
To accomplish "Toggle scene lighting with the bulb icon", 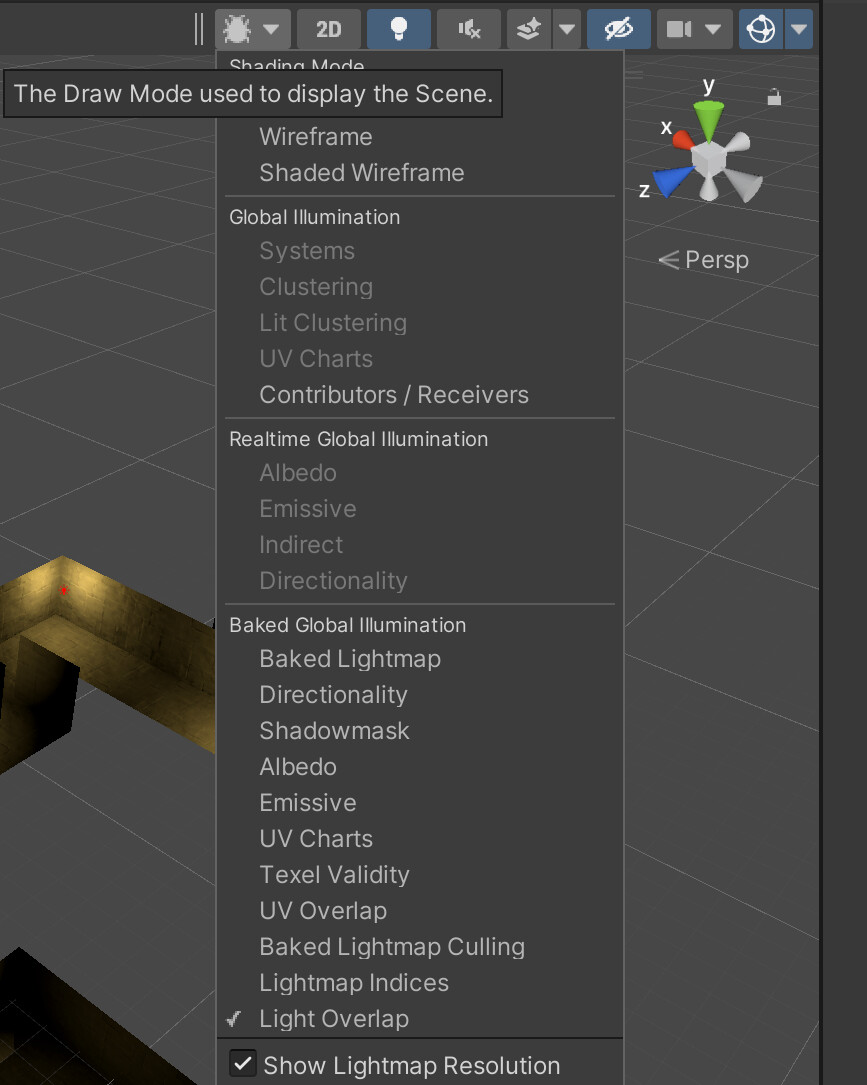I will pos(398,29).
